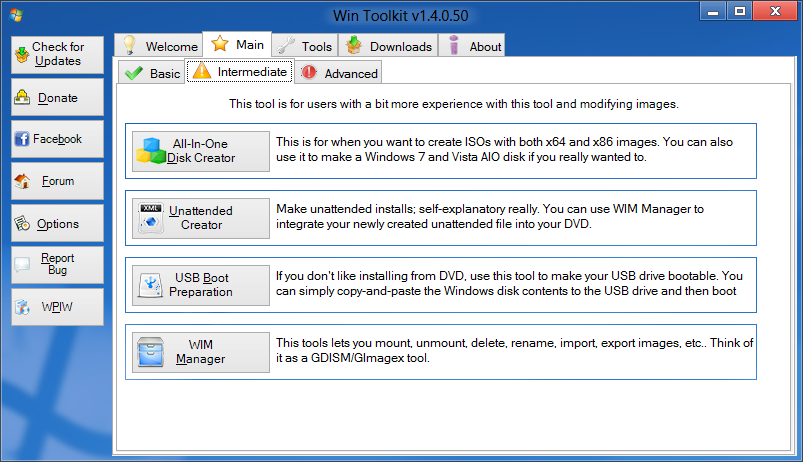The height and width of the screenshot is (462, 804).
Task: Click the star icon on Main tab
Action: click(220, 44)
